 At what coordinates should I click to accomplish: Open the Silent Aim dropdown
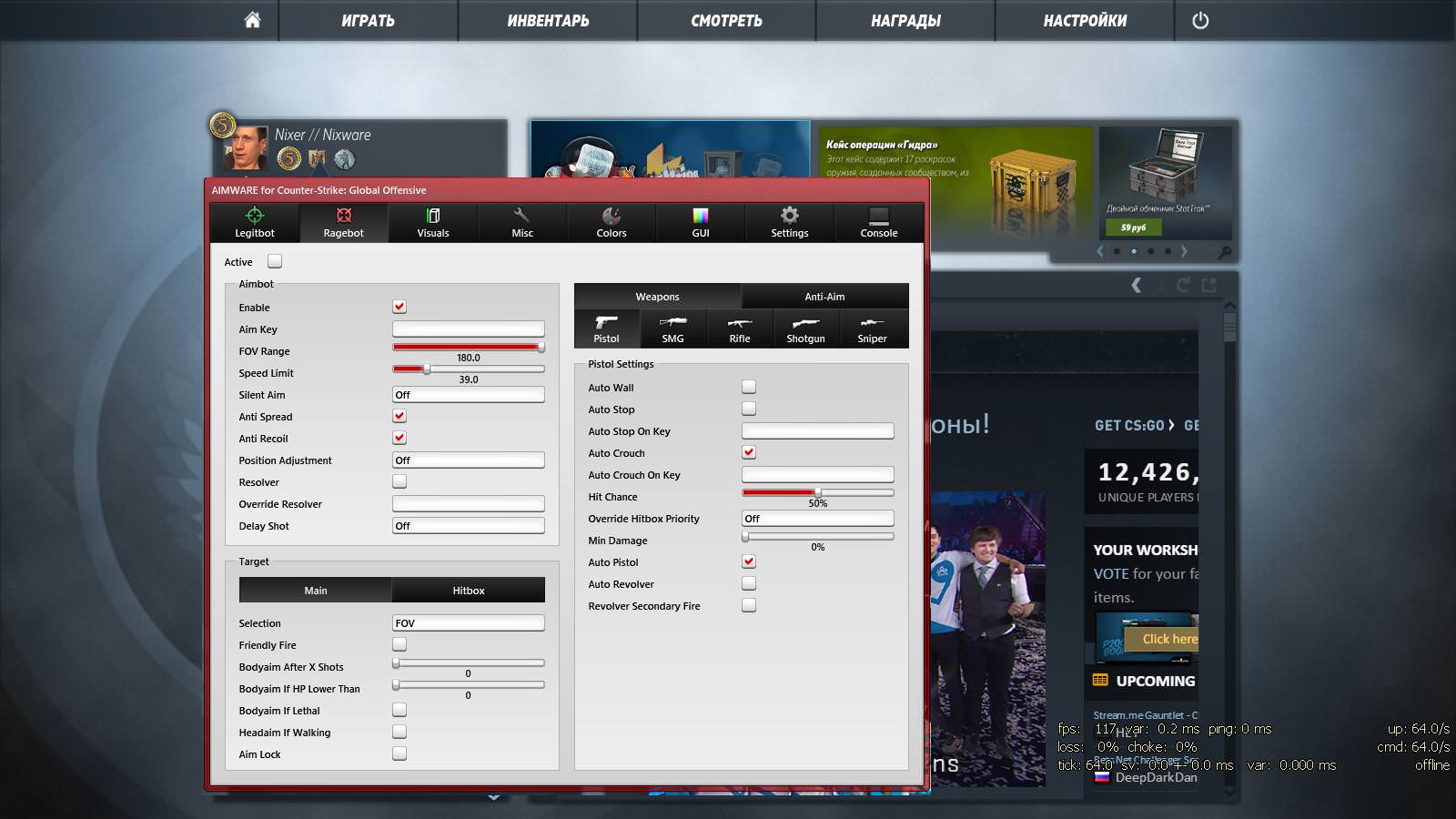tap(469, 394)
